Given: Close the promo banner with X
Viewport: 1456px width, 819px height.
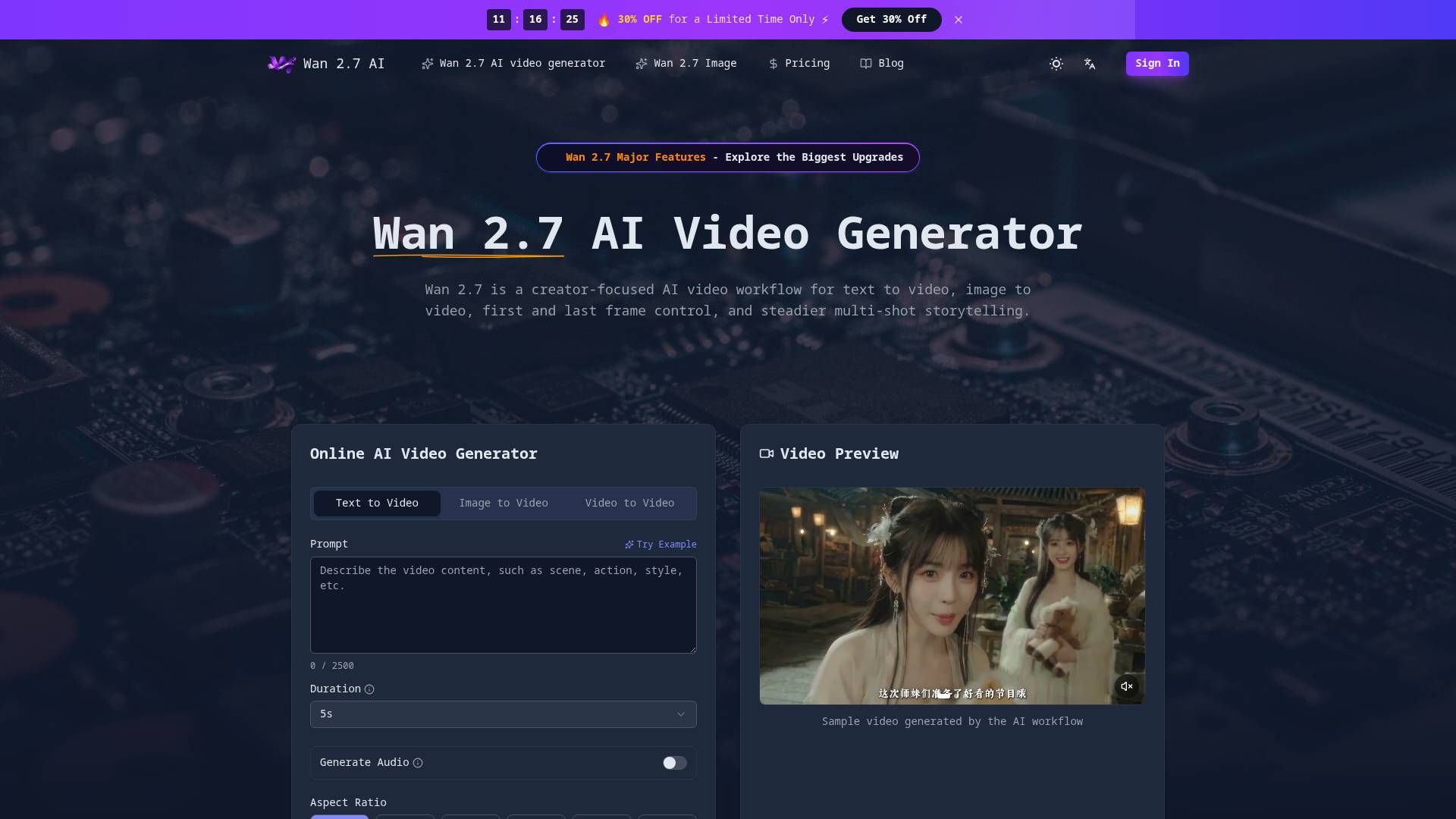Looking at the screenshot, I should pyautogui.click(x=959, y=20).
